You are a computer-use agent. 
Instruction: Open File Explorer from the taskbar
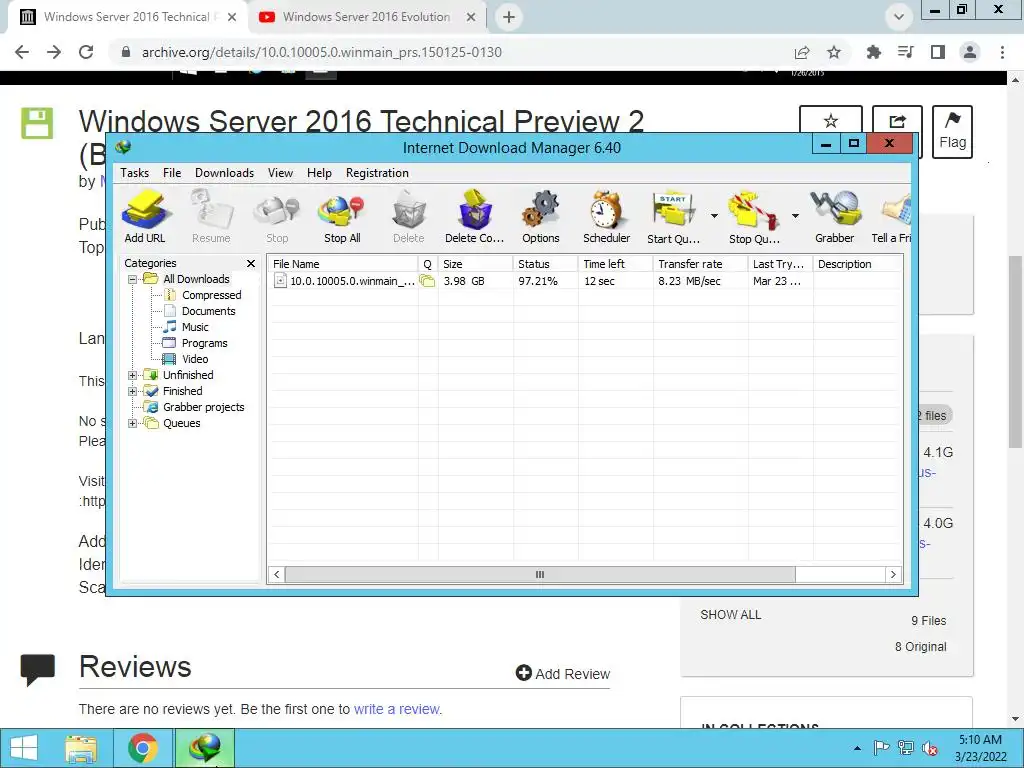point(81,748)
